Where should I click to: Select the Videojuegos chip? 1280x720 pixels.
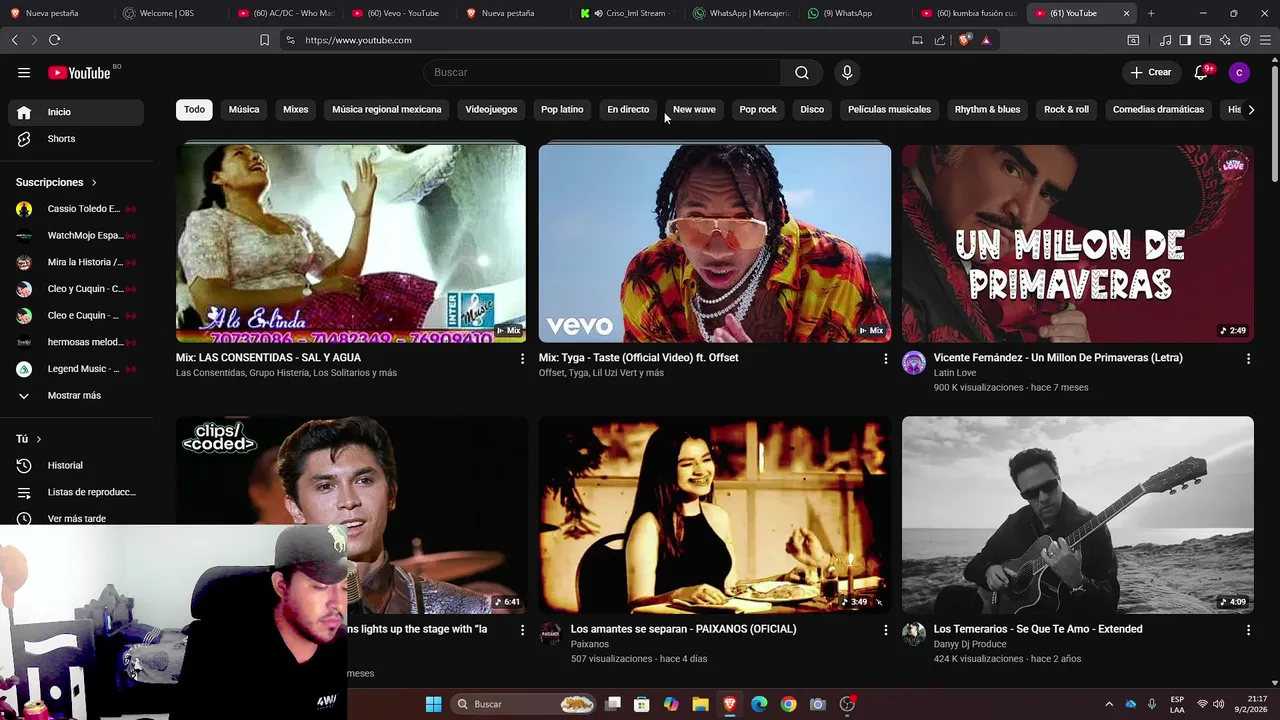pos(491,110)
